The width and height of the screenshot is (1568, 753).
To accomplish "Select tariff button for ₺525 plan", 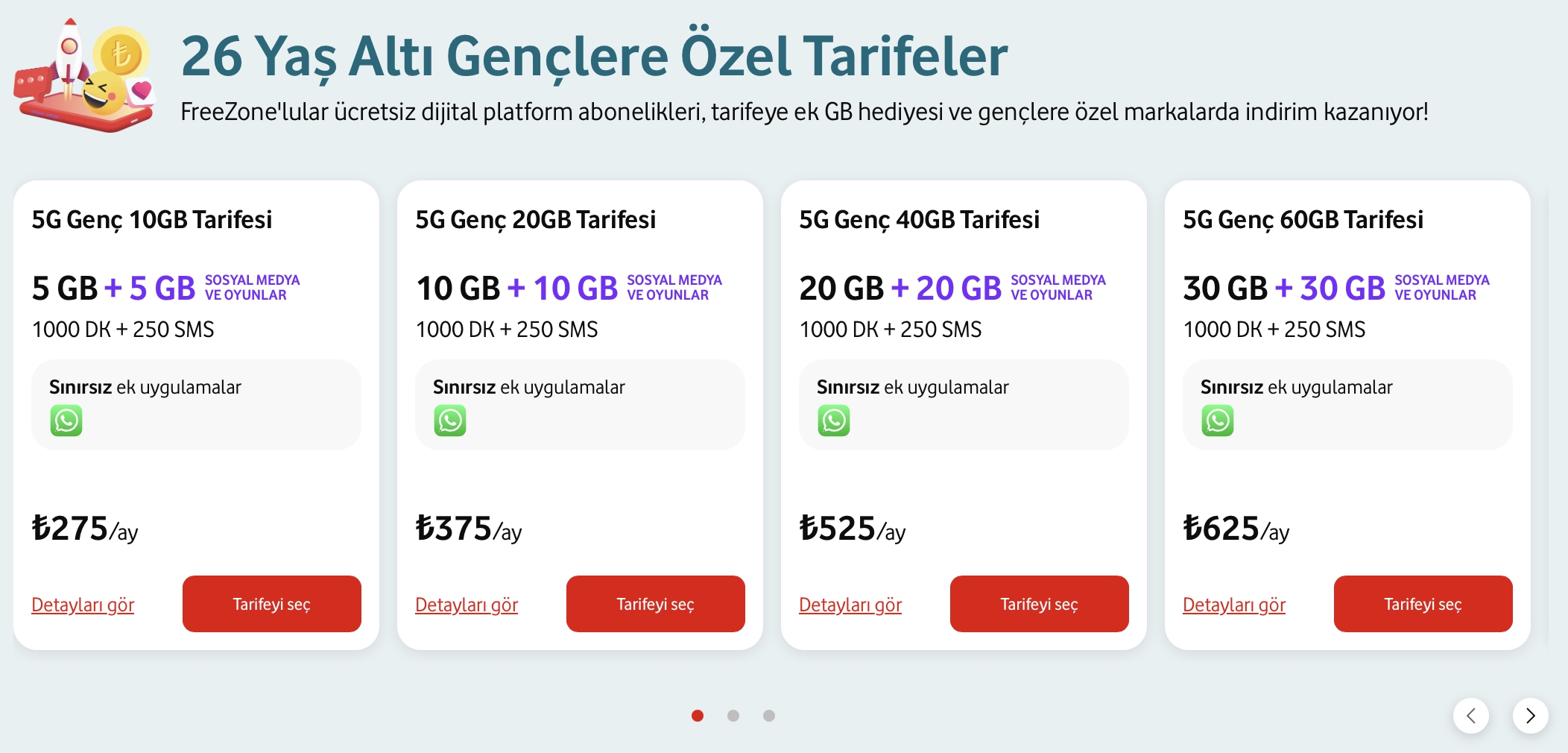I will pyautogui.click(x=1039, y=604).
